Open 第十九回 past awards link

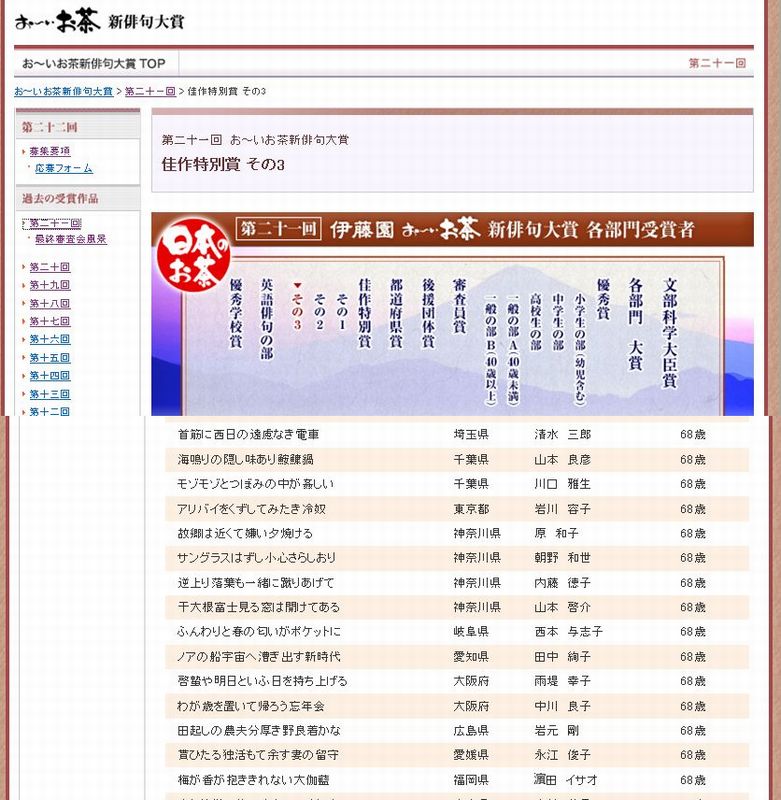click(49, 285)
